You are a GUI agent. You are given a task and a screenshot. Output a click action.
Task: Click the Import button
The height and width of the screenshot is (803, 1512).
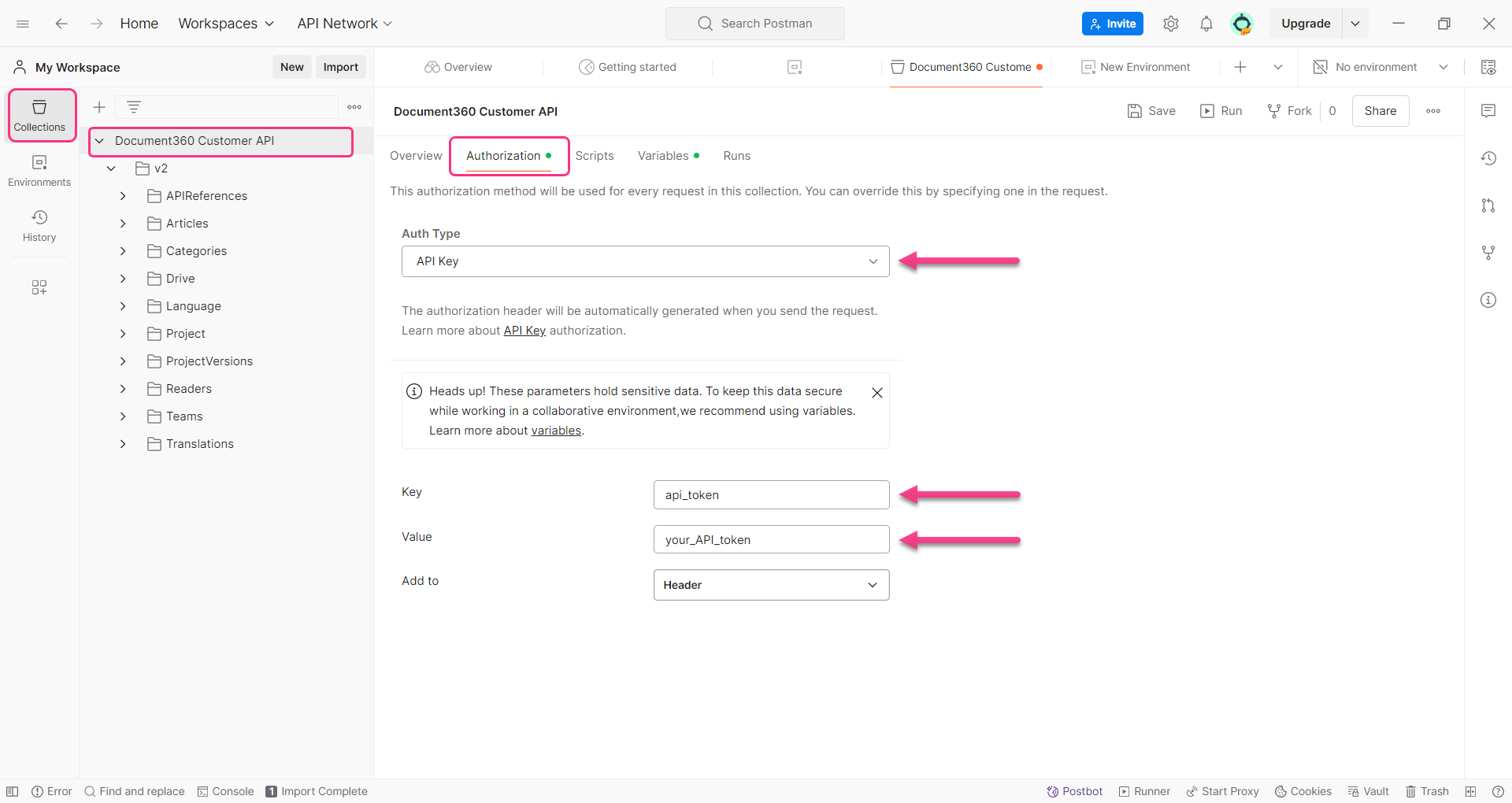341,67
